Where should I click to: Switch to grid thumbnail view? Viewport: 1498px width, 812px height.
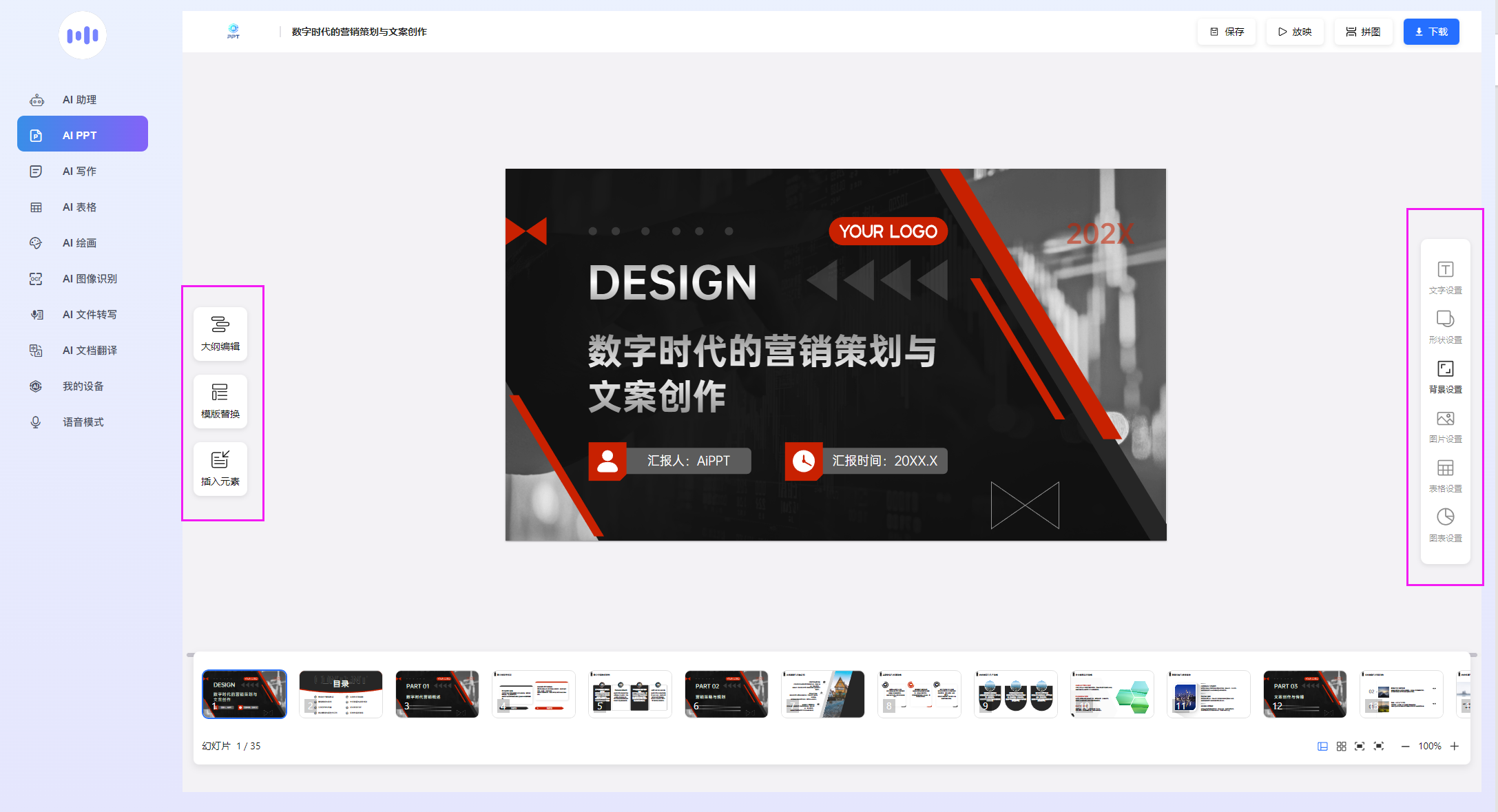click(1341, 746)
